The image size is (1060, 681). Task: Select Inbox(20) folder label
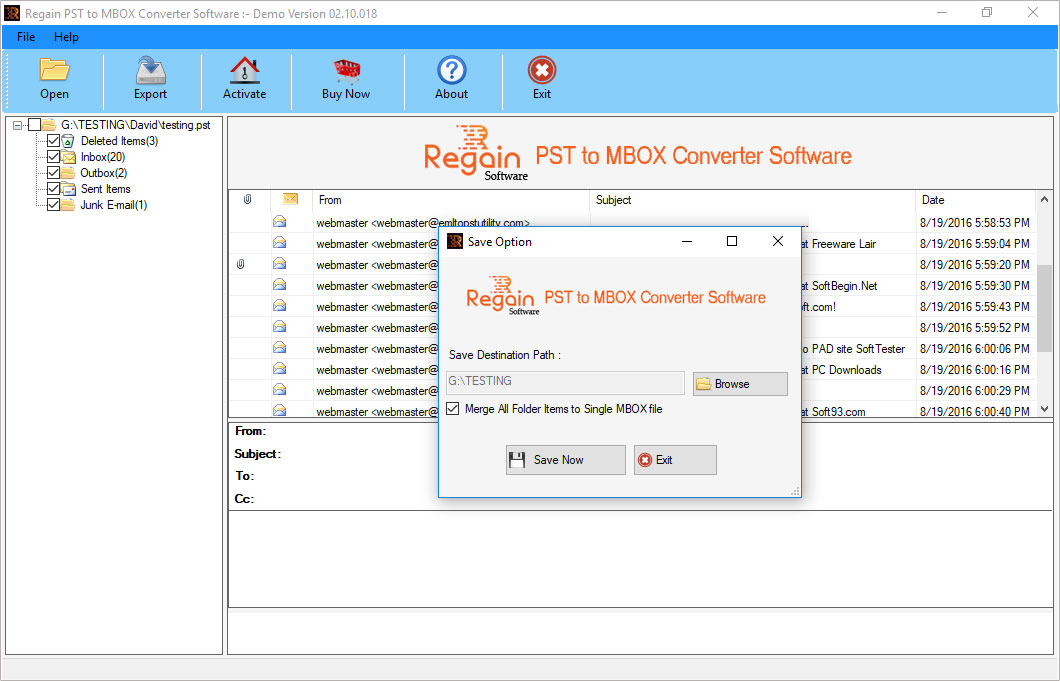tap(103, 157)
